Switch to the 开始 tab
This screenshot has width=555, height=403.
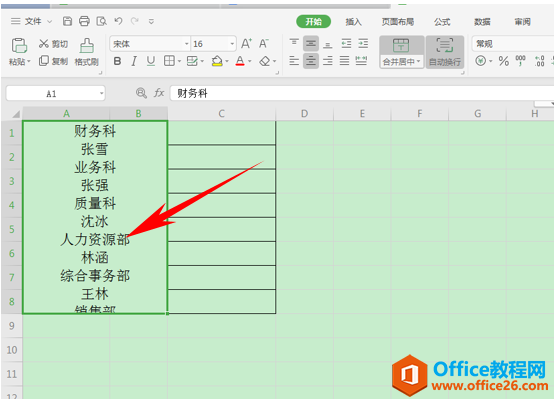(x=313, y=22)
